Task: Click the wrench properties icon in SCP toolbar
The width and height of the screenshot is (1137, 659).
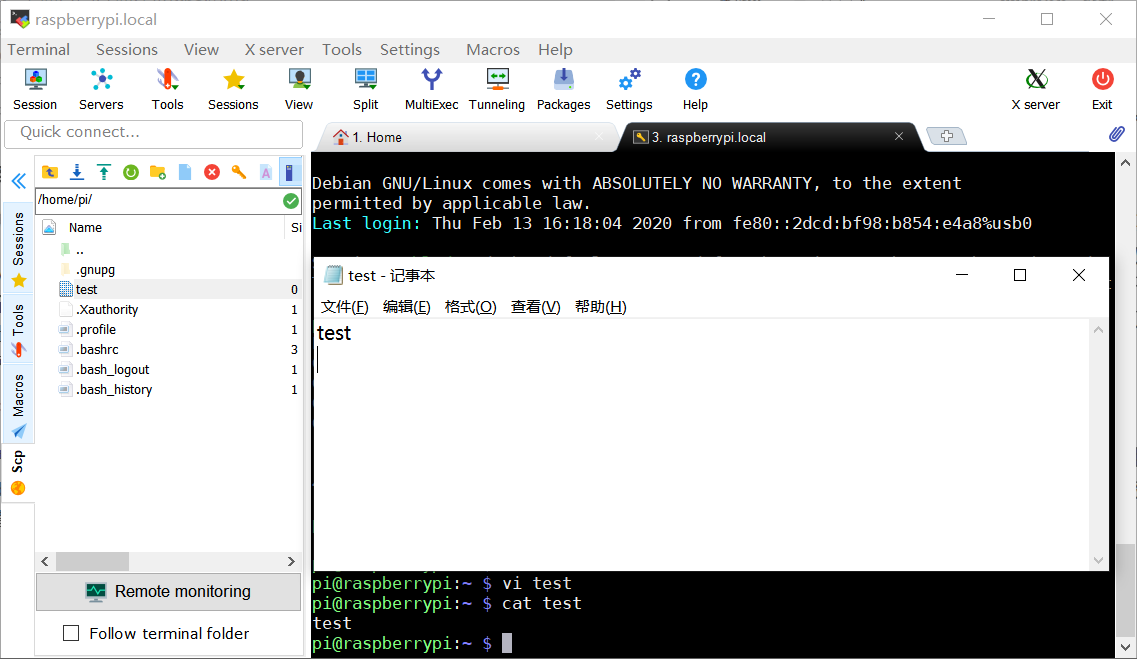Action: coord(239,172)
